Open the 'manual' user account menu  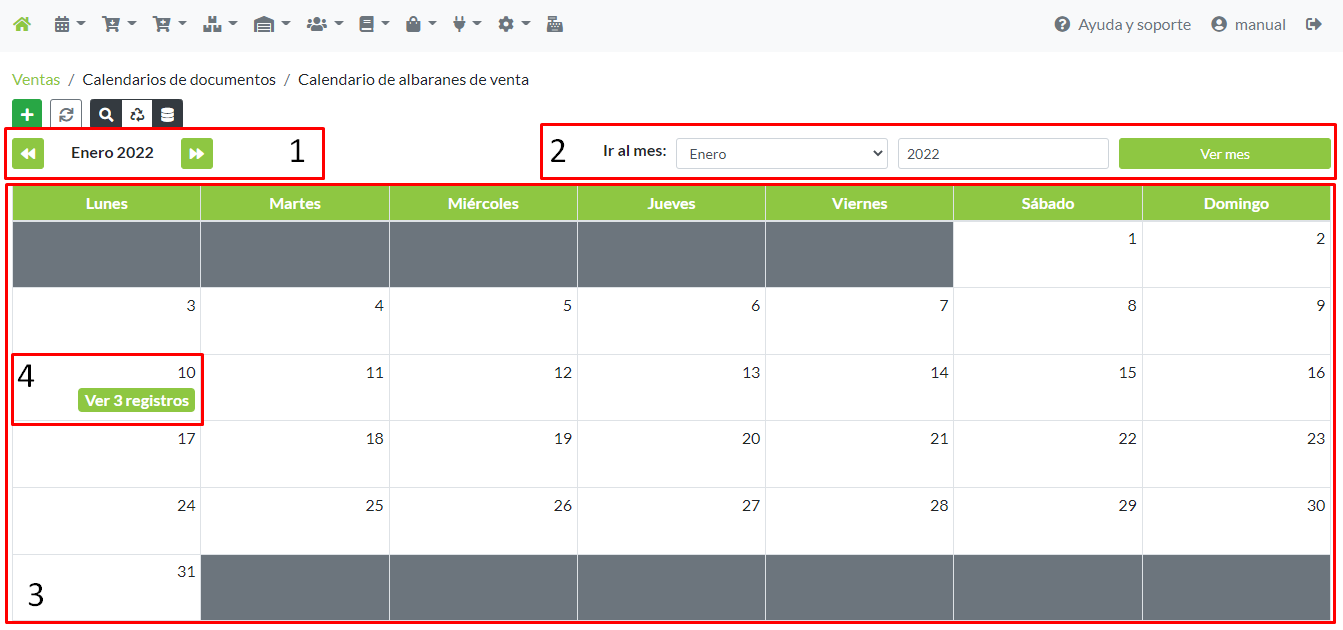(x=1248, y=24)
